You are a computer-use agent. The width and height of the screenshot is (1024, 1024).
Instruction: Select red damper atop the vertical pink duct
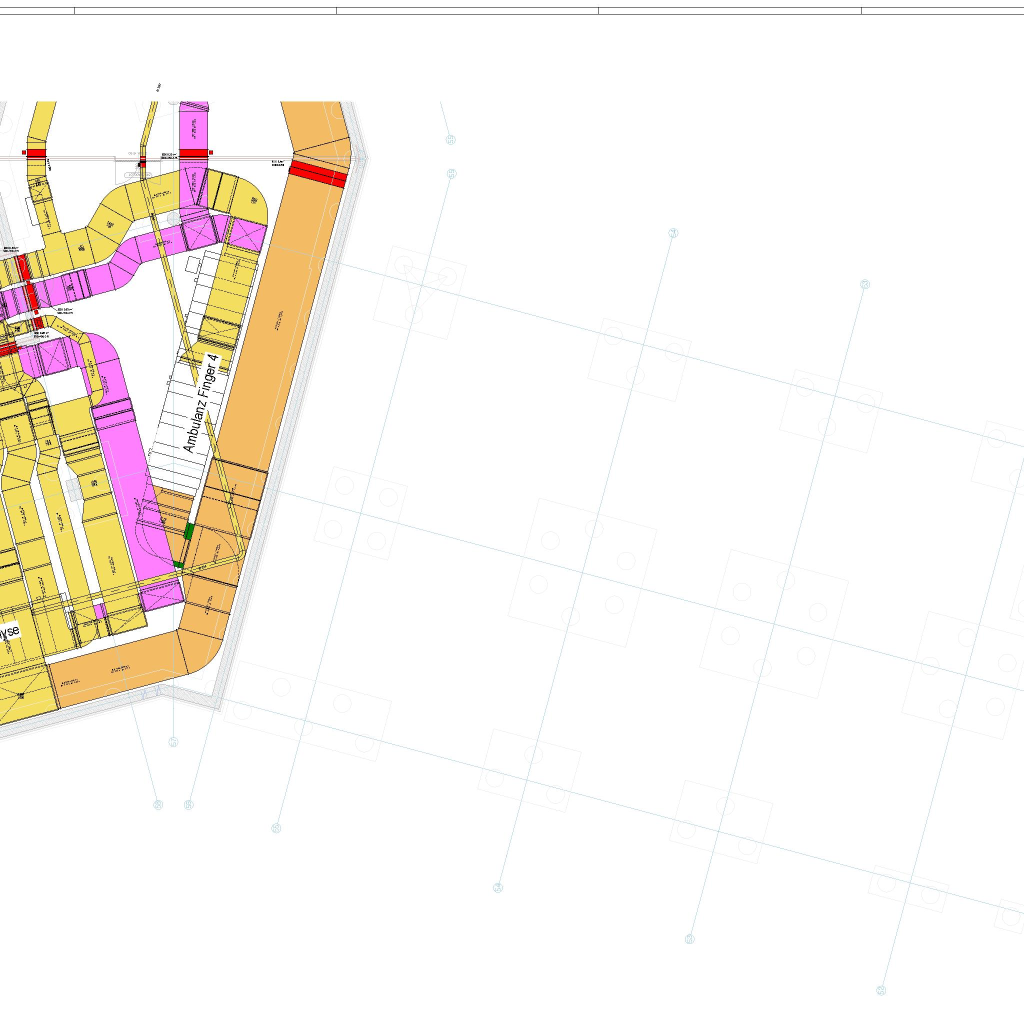(x=194, y=152)
